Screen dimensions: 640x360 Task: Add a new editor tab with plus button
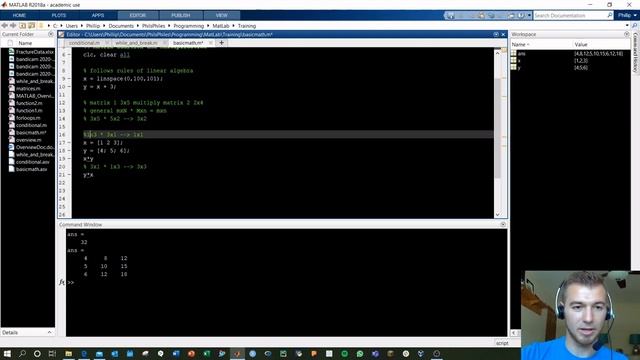(x=222, y=42)
